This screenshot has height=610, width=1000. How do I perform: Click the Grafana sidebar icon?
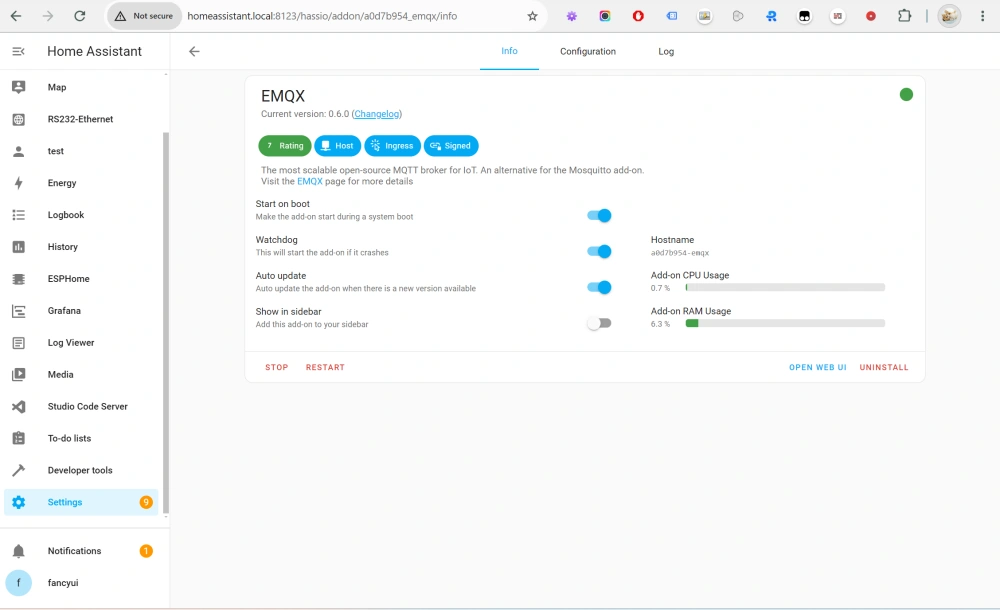tap(18, 311)
